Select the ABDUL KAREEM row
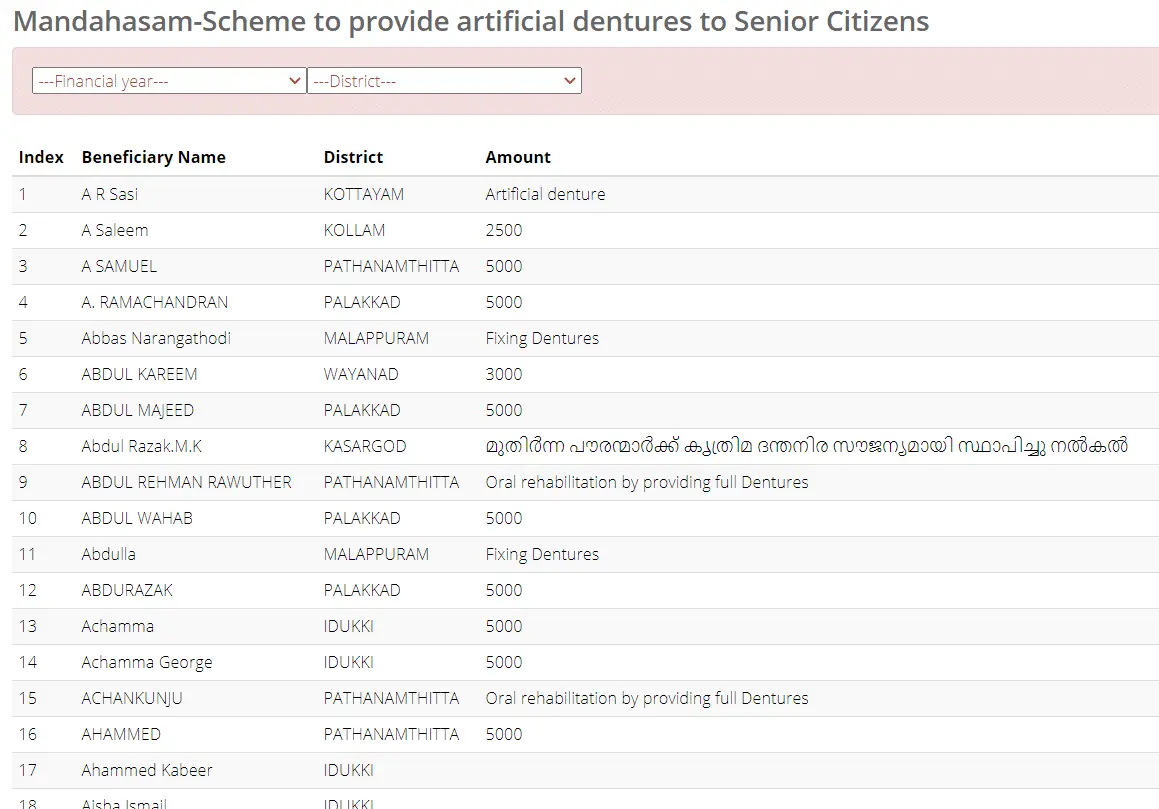Viewport: 1159px width, 809px height. pyautogui.click(x=140, y=374)
